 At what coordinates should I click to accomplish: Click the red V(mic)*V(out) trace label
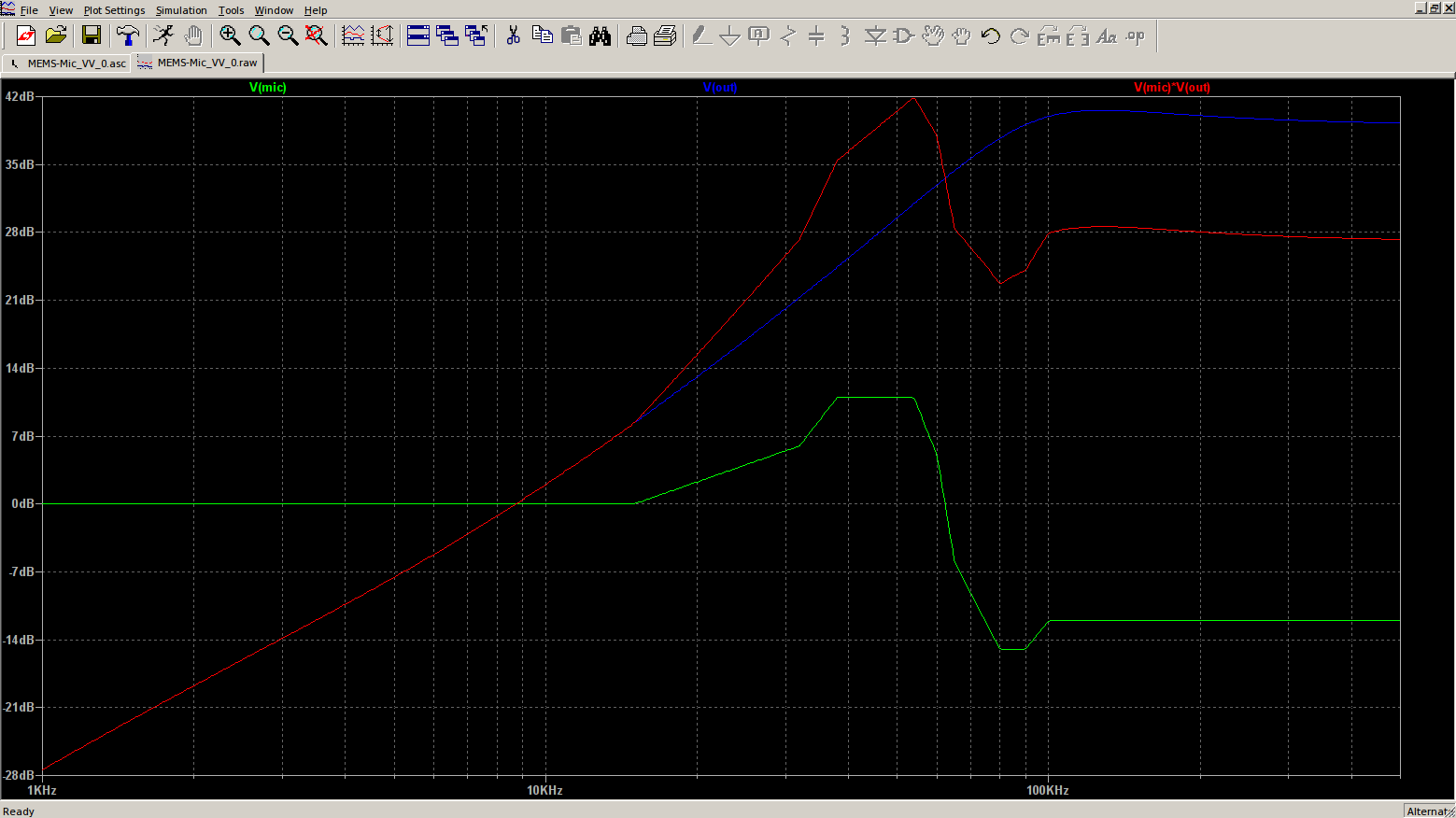pos(1172,87)
